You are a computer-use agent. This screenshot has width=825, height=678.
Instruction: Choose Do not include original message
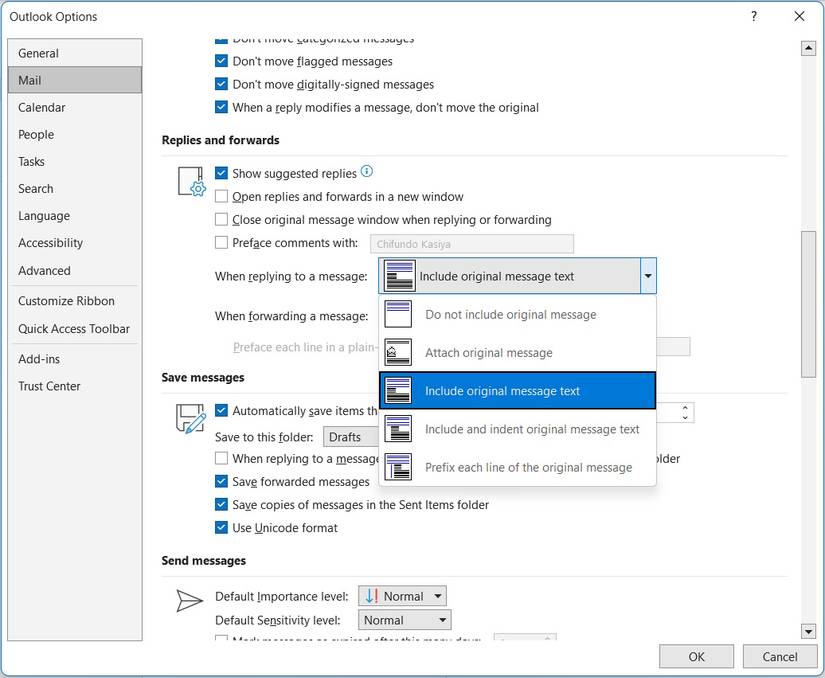click(518, 314)
